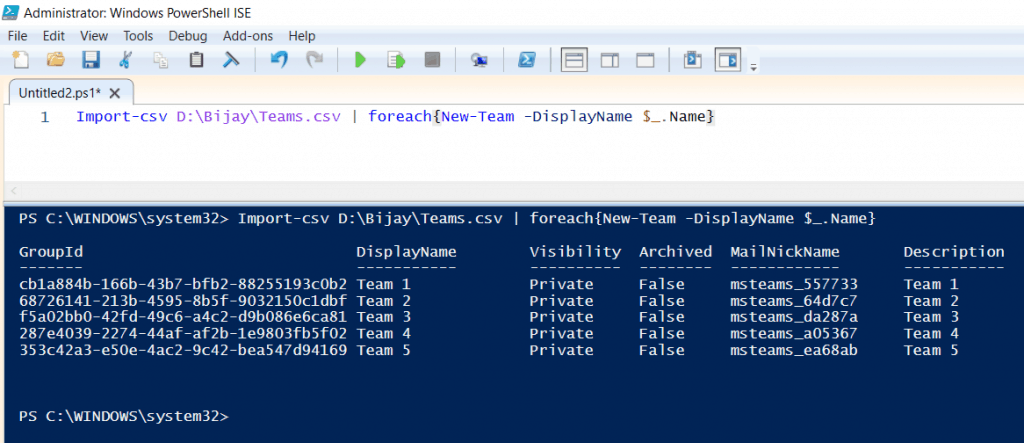Open the Add-ons menu
The width and height of the screenshot is (1024, 443).
(248, 36)
